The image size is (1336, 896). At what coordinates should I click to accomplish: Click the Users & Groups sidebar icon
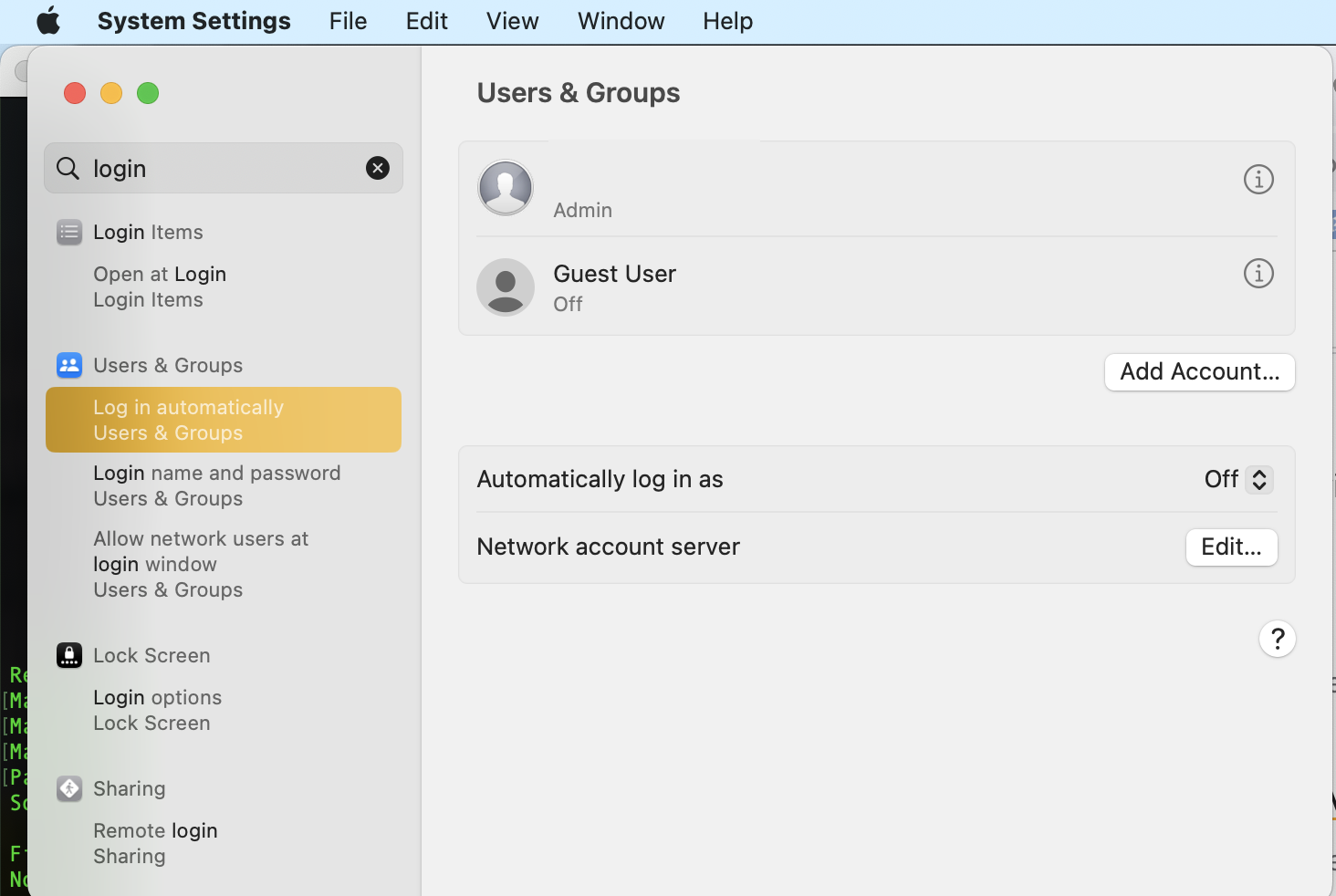pos(69,366)
